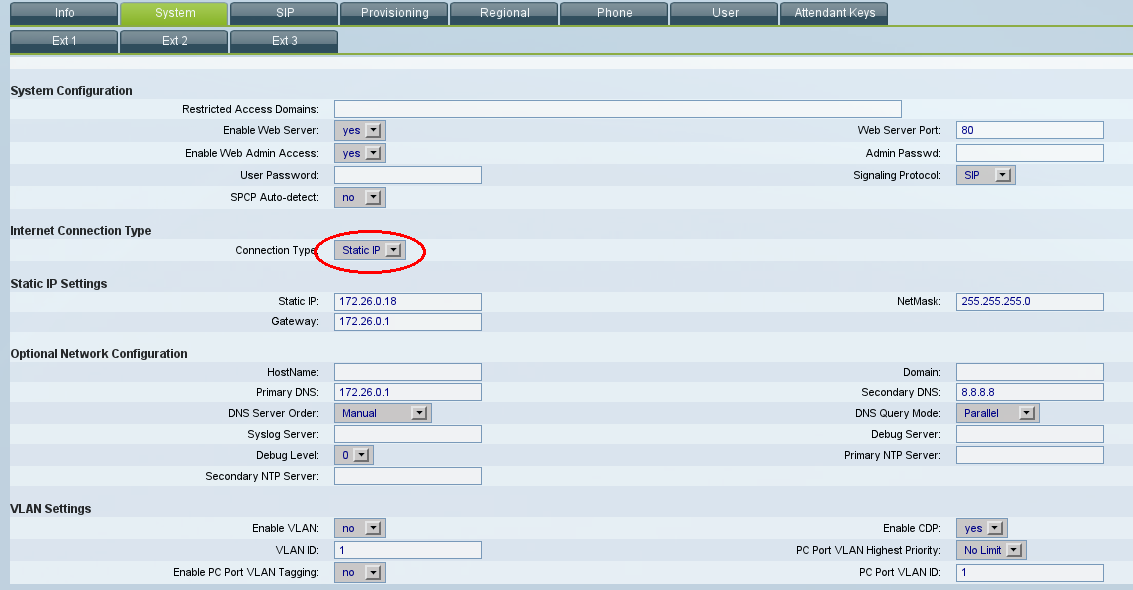Open the Connection Type dropdown
The image size is (1133, 590).
(x=369, y=251)
